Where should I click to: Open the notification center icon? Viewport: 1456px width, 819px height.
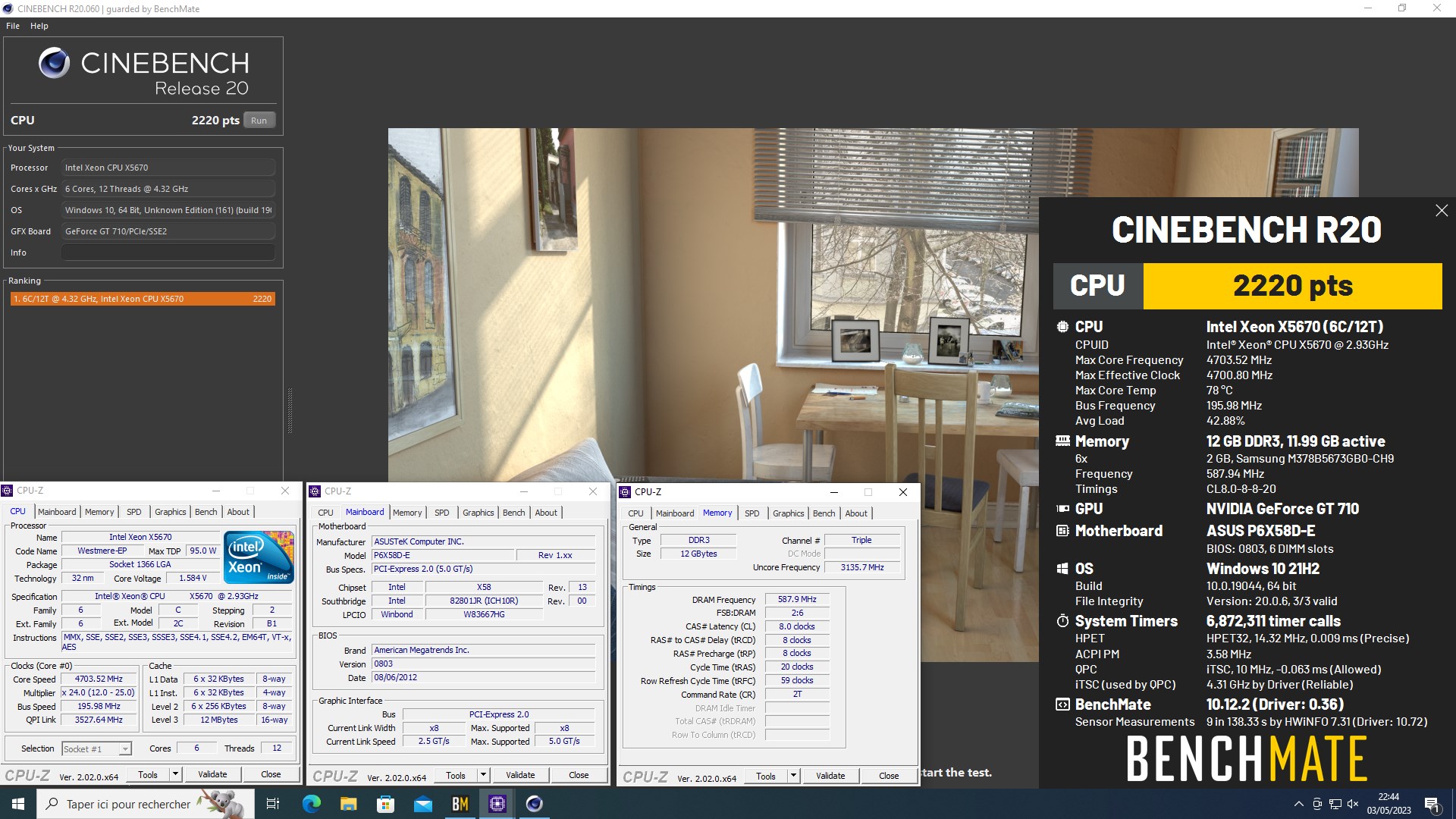(1432, 804)
